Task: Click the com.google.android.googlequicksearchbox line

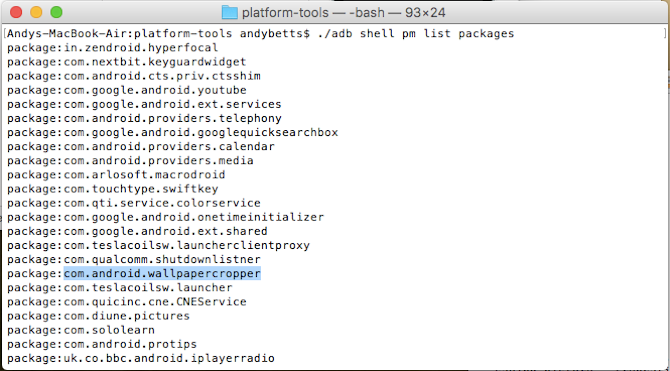Action: point(173,132)
